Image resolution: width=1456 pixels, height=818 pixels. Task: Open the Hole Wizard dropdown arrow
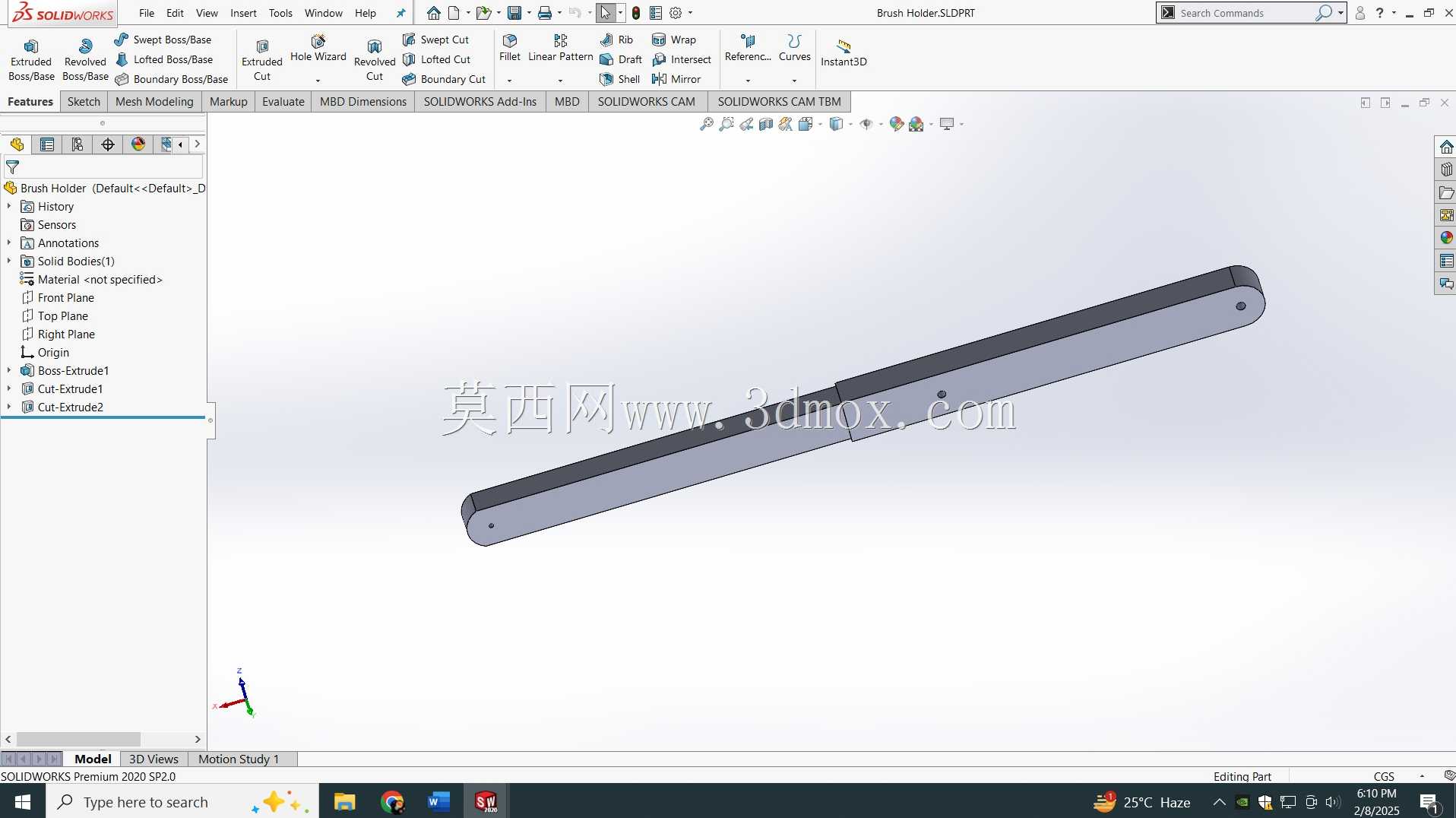click(x=318, y=81)
